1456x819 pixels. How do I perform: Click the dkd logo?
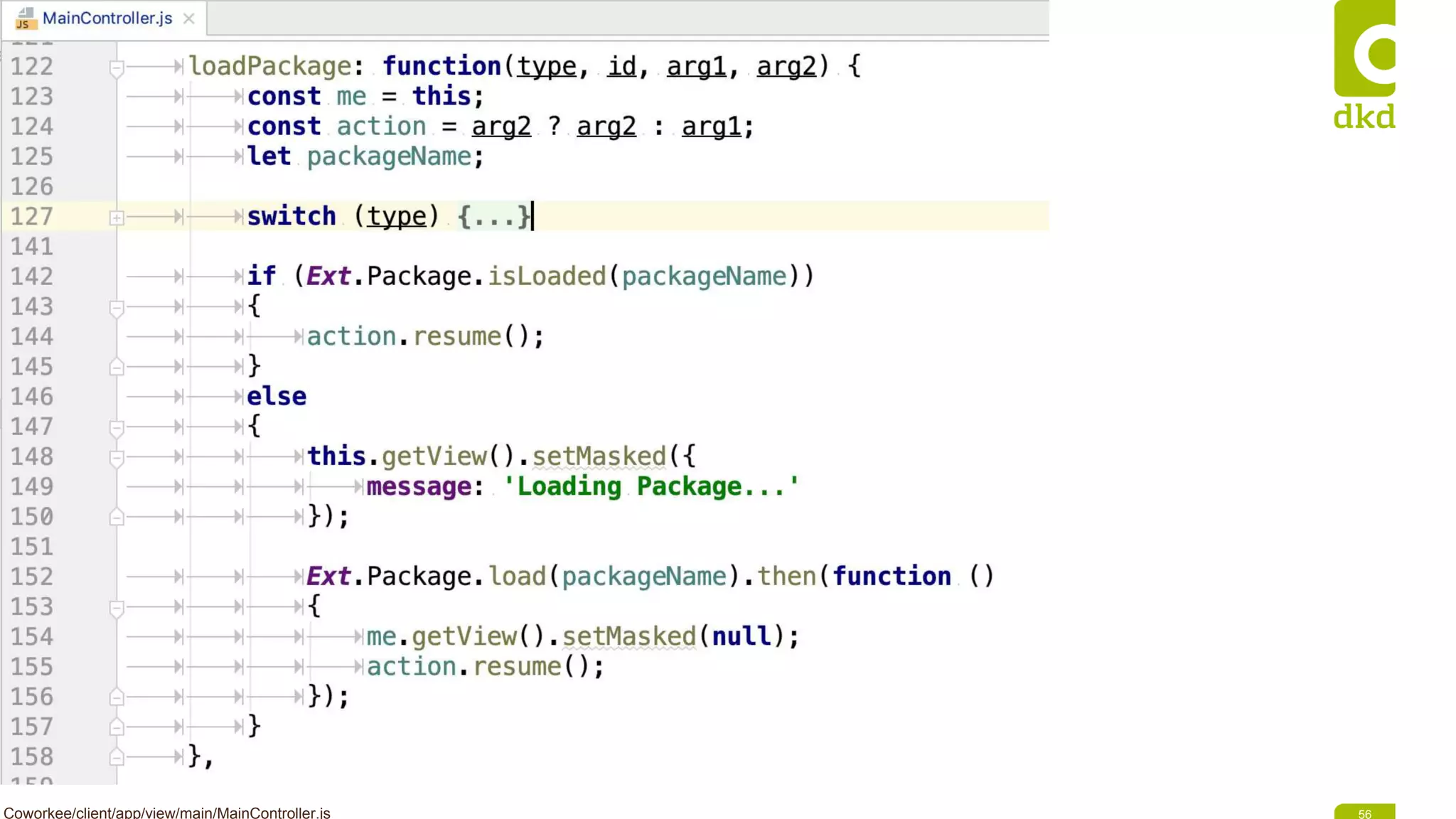pyautogui.click(x=1364, y=65)
